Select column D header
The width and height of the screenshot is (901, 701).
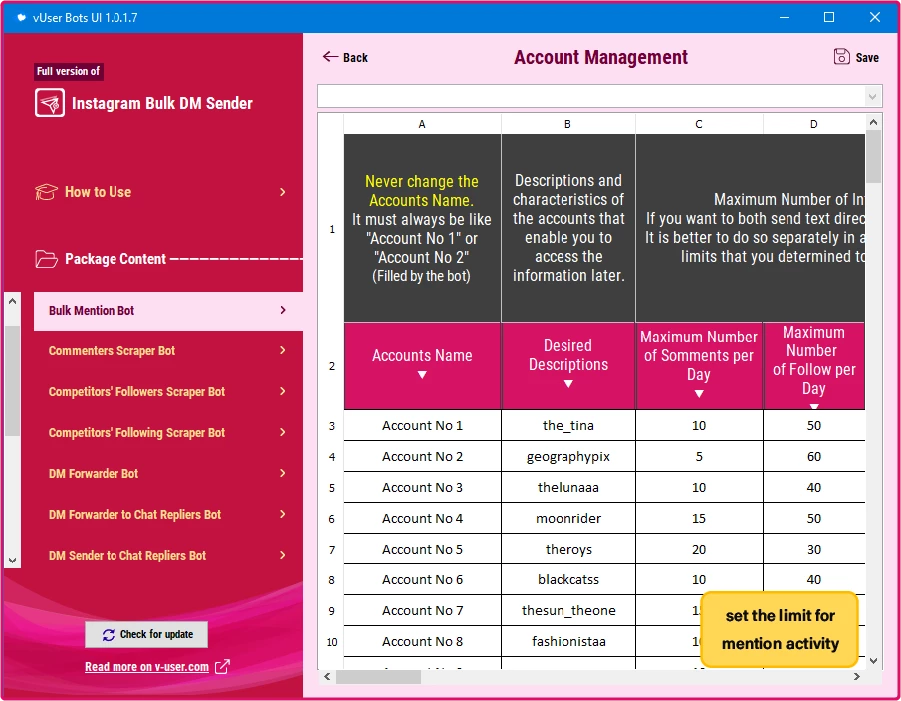pyautogui.click(x=814, y=124)
